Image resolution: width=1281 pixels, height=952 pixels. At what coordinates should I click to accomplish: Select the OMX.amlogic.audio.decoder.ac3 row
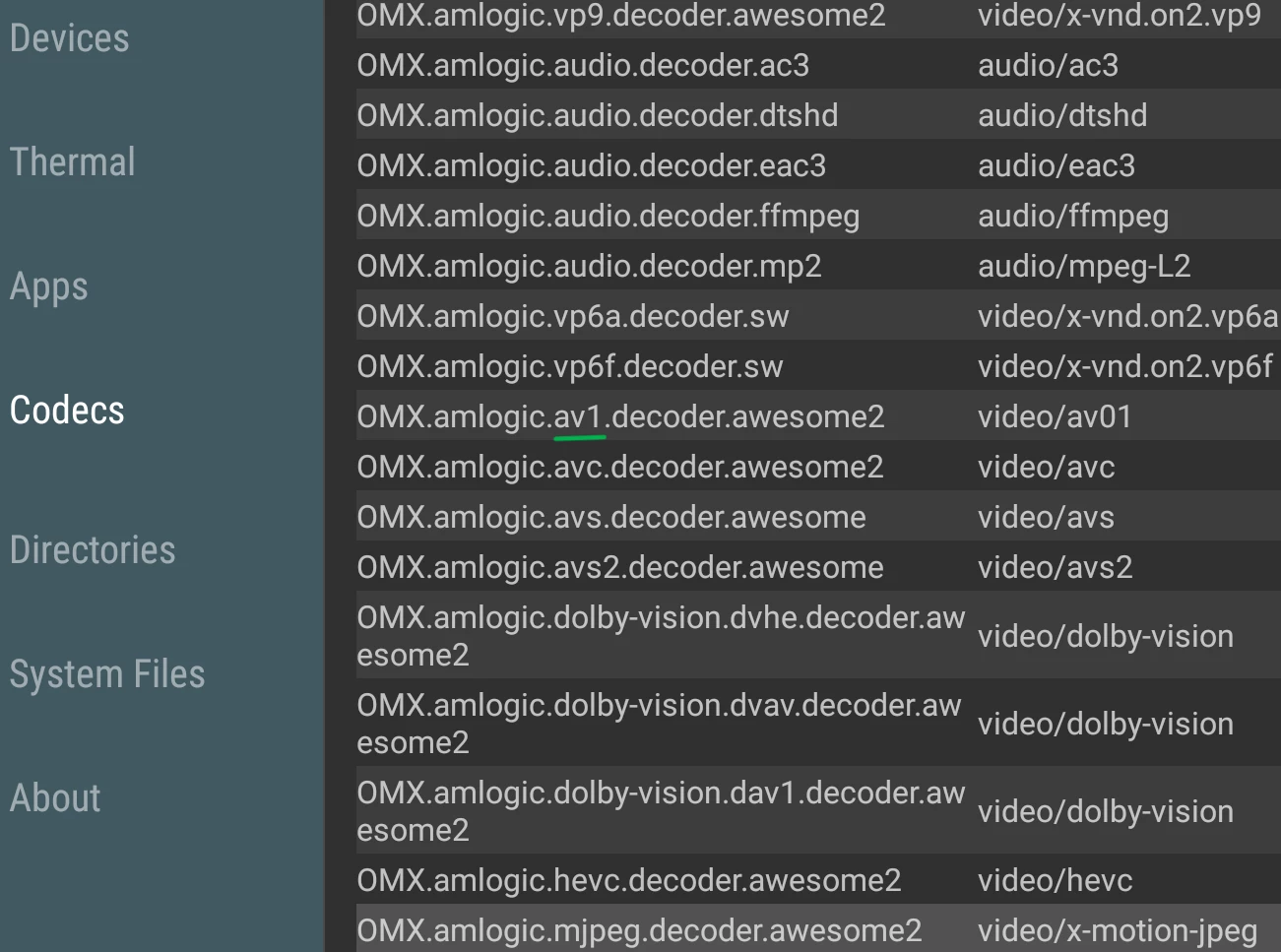583,66
